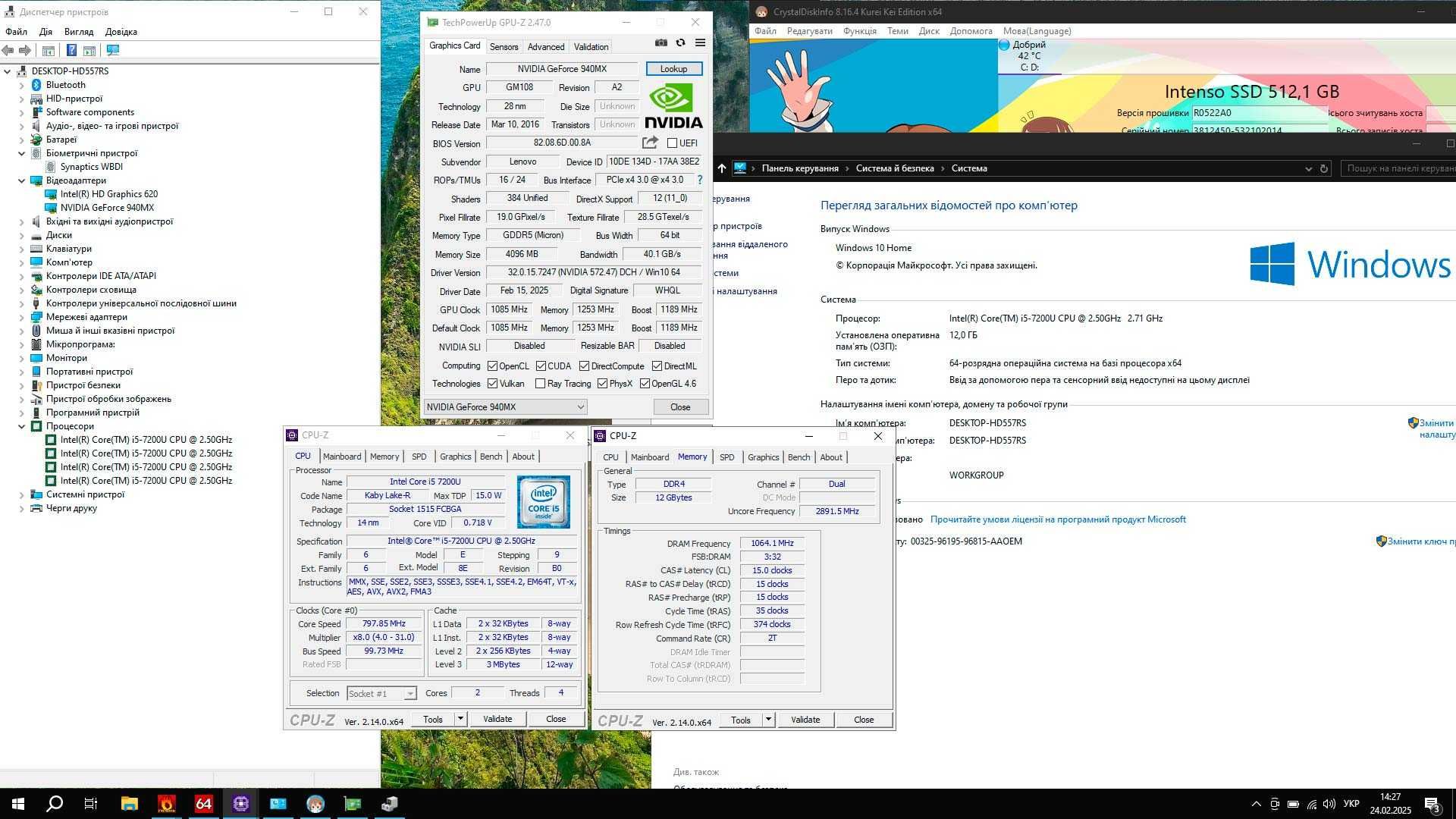
Task: Click the Microsoft license terms link
Action: [x=1058, y=519]
